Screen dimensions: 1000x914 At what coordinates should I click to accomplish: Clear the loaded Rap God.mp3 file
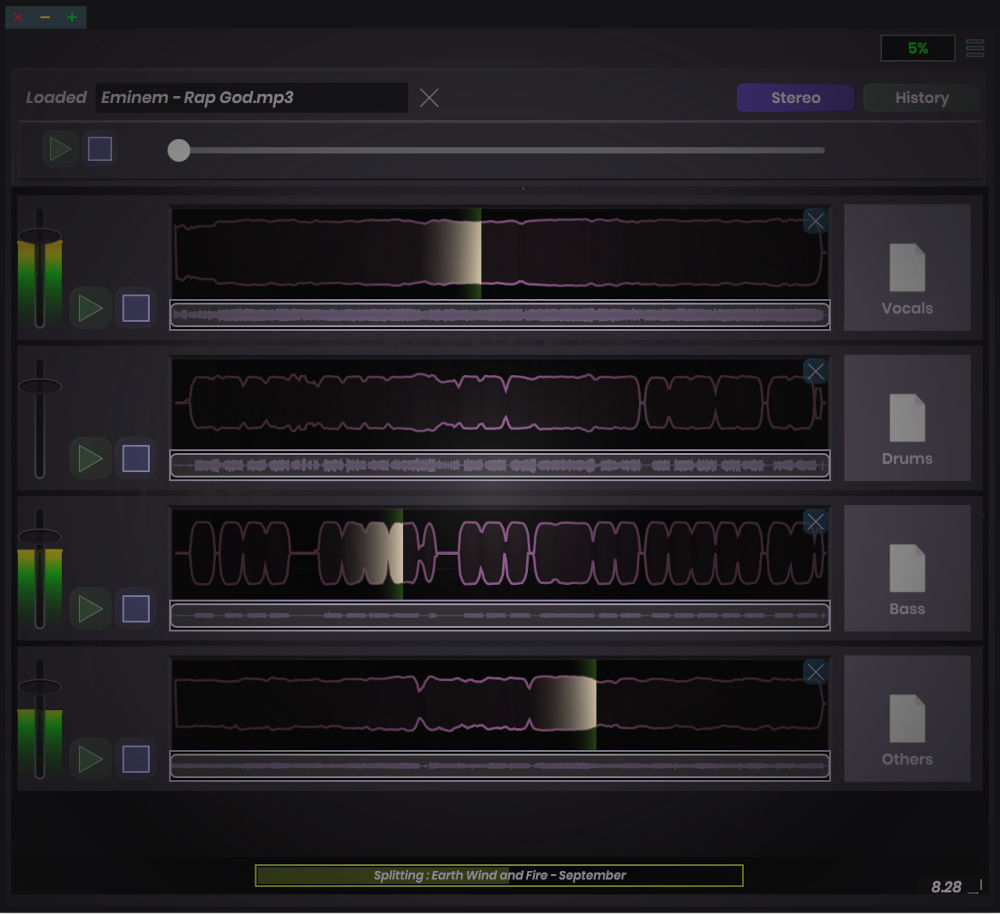429,97
